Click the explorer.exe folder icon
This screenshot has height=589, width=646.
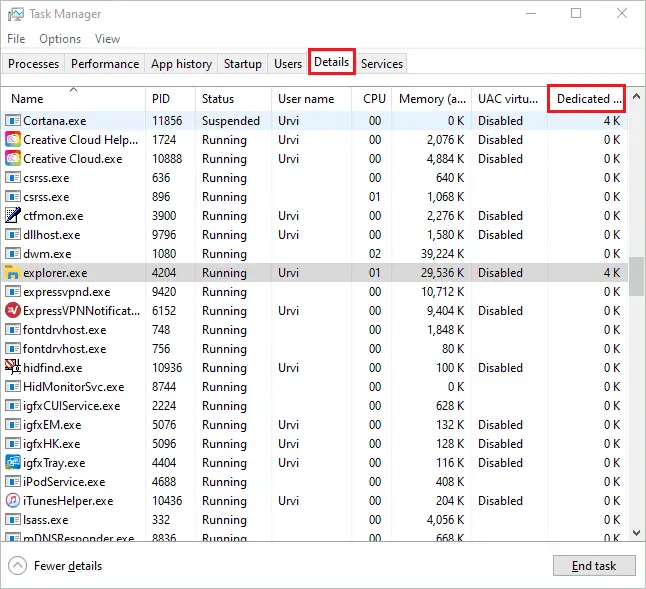pyautogui.click(x=12, y=273)
